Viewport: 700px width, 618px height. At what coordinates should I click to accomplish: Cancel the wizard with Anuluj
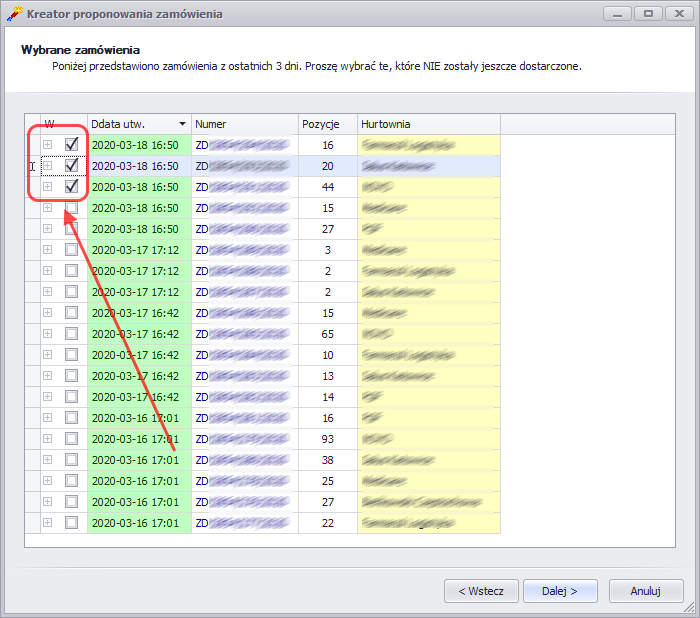(646, 590)
